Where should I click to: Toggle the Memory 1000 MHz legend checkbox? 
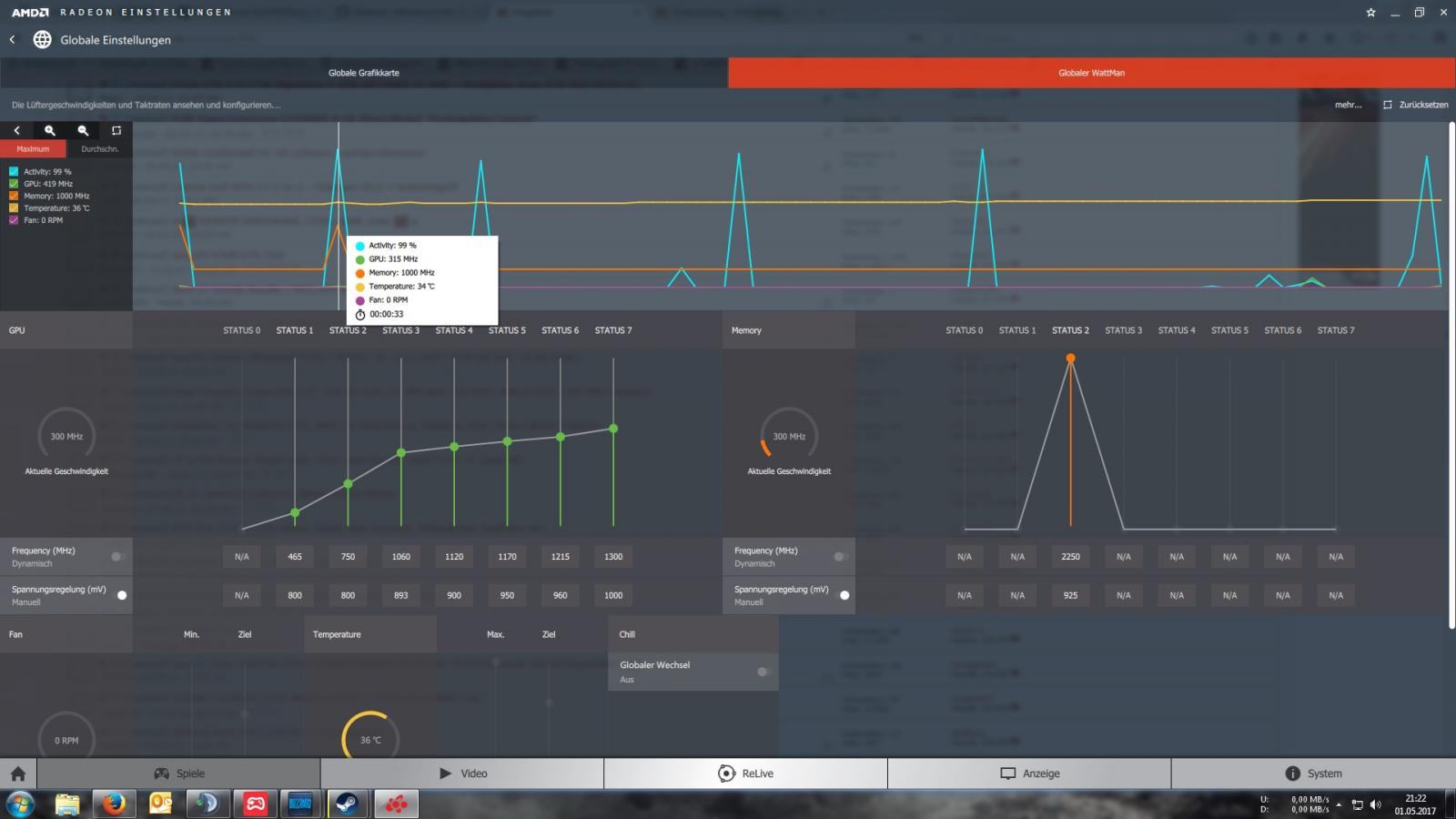pyautogui.click(x=14, y=196)
